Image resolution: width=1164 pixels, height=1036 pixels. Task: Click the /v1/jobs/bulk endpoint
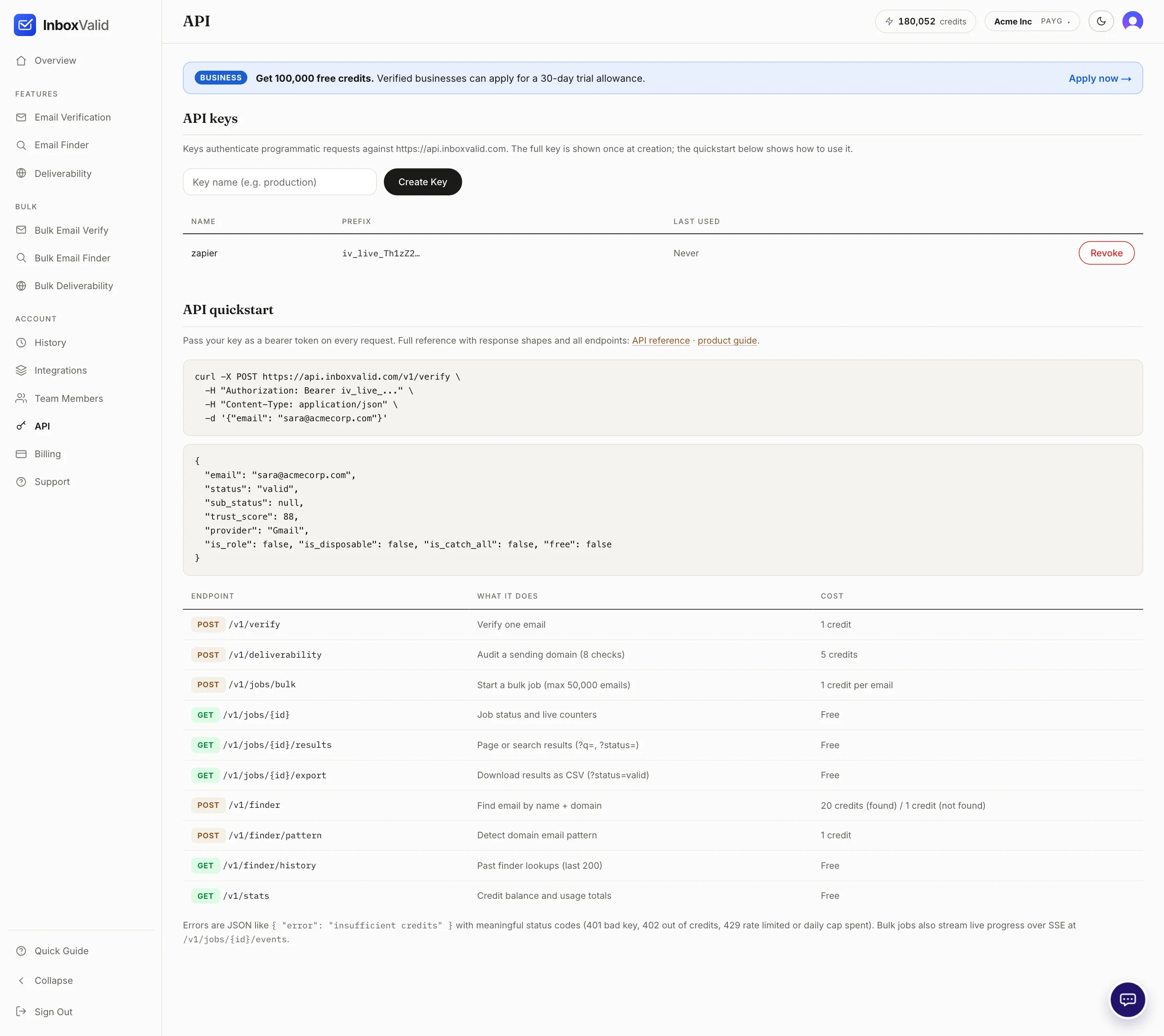(x=262, y=685)
